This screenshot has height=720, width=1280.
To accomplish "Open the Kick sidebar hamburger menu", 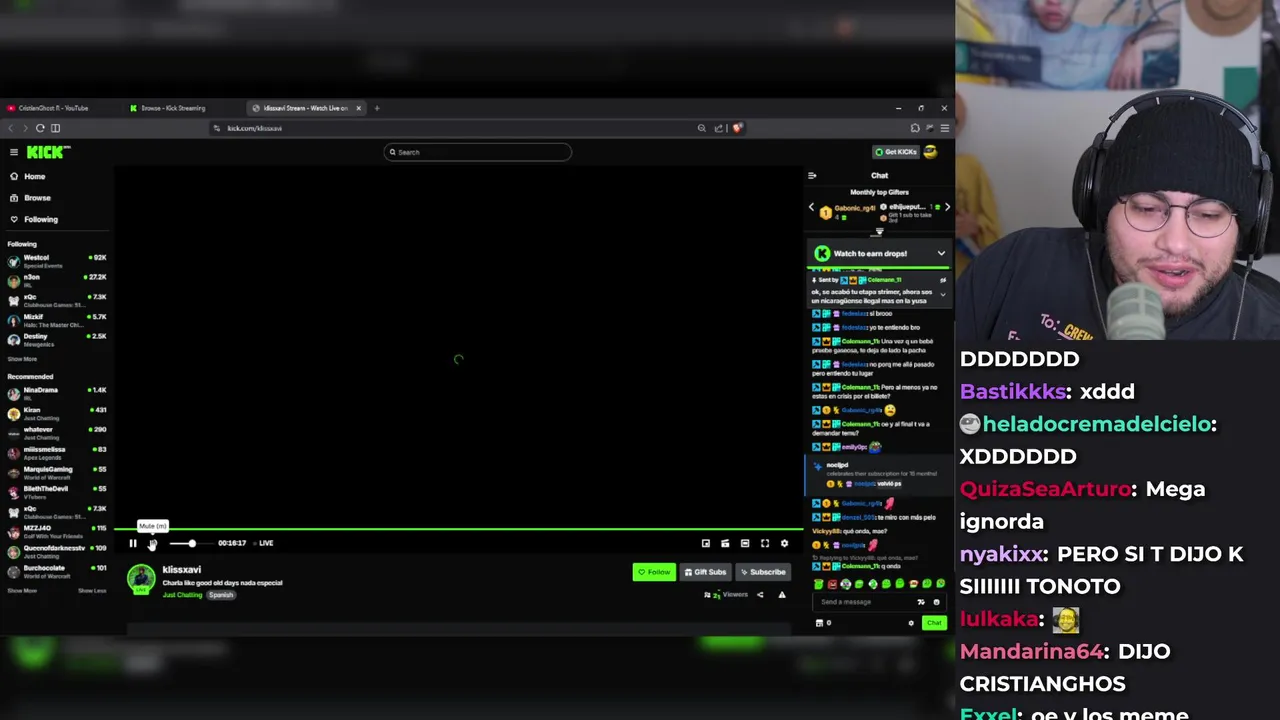I will [x=14, y=152].
